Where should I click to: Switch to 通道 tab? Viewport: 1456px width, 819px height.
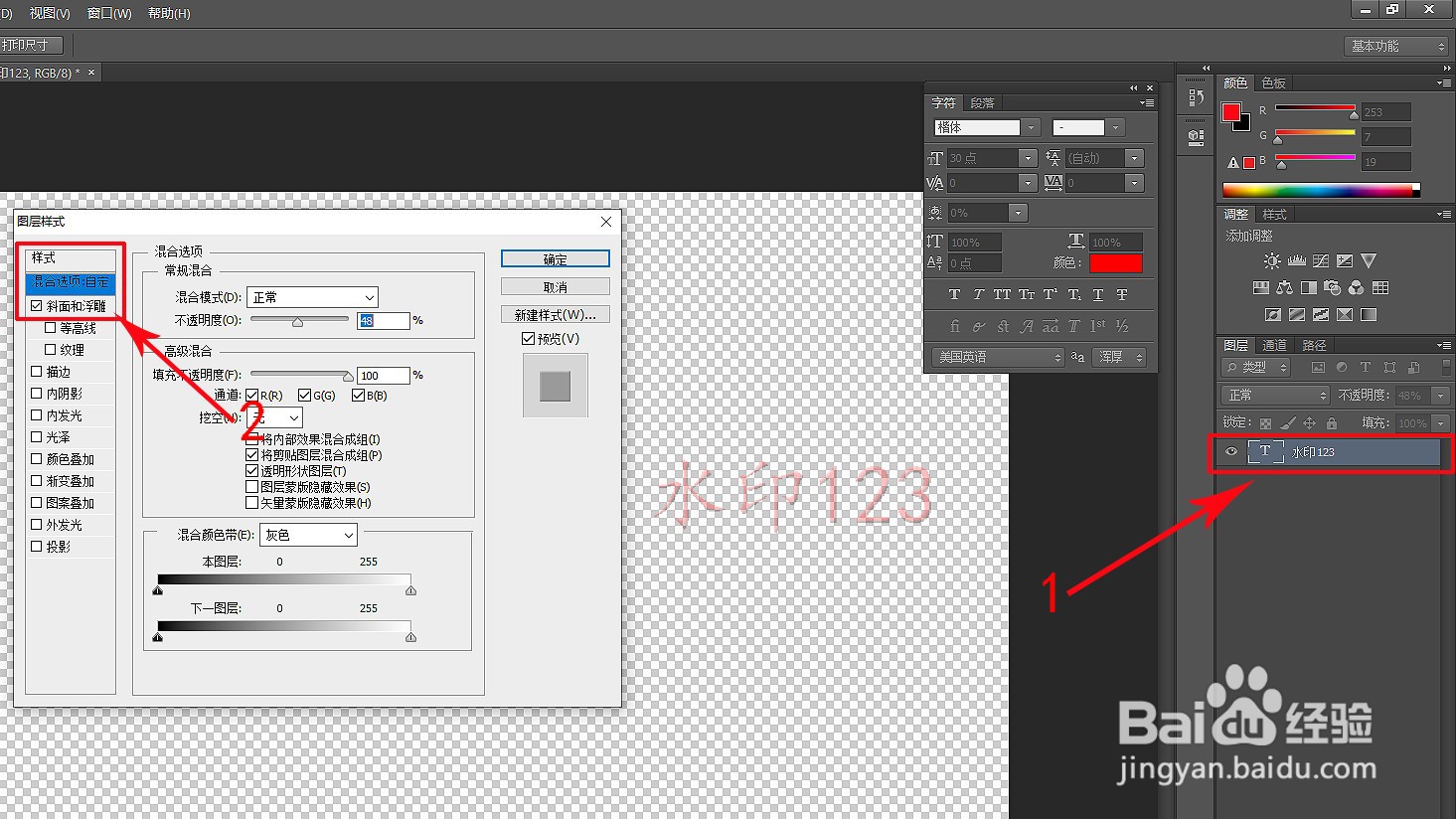point(1274,345)
